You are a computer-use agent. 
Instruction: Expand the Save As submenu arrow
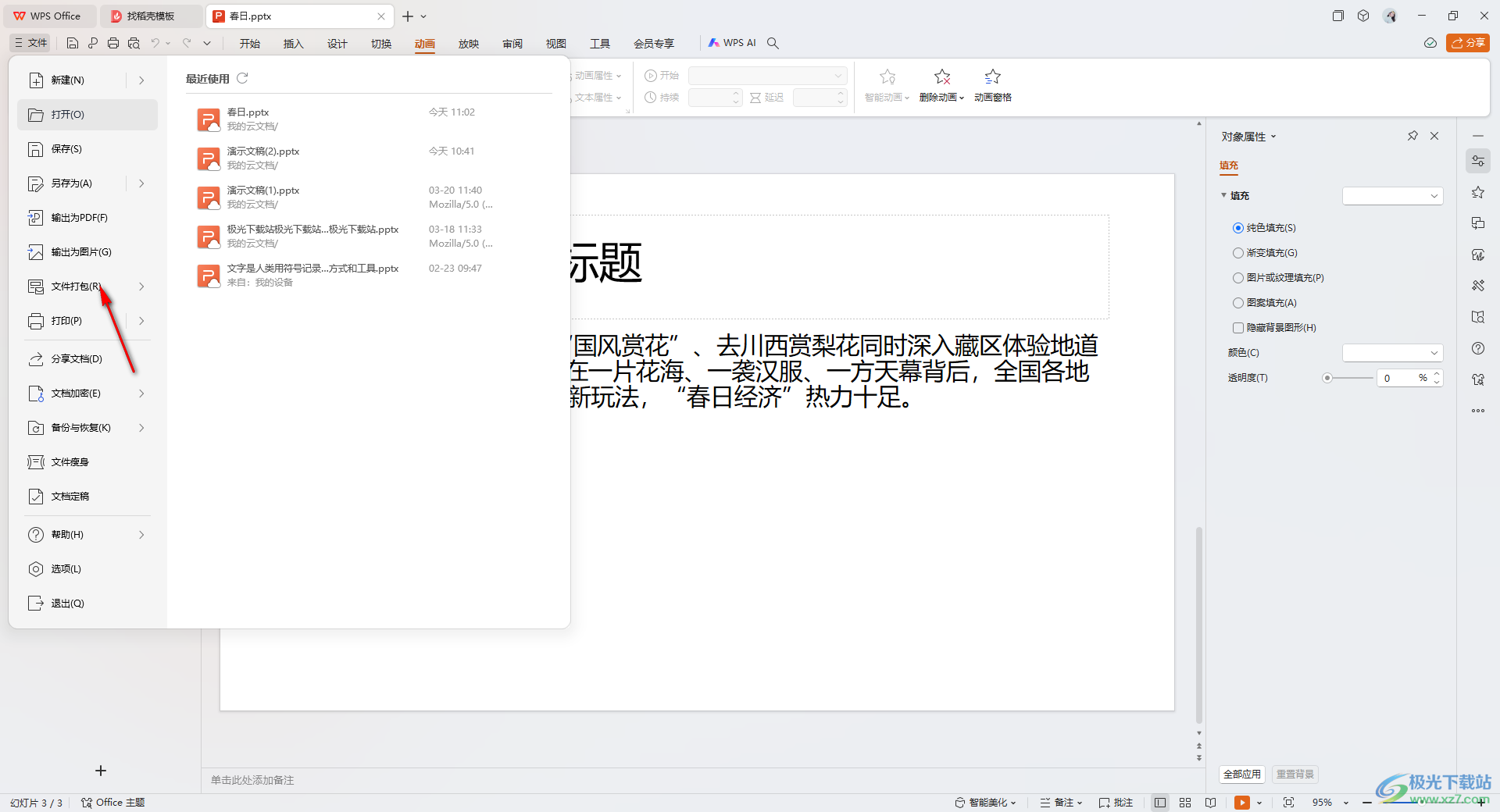141,183
